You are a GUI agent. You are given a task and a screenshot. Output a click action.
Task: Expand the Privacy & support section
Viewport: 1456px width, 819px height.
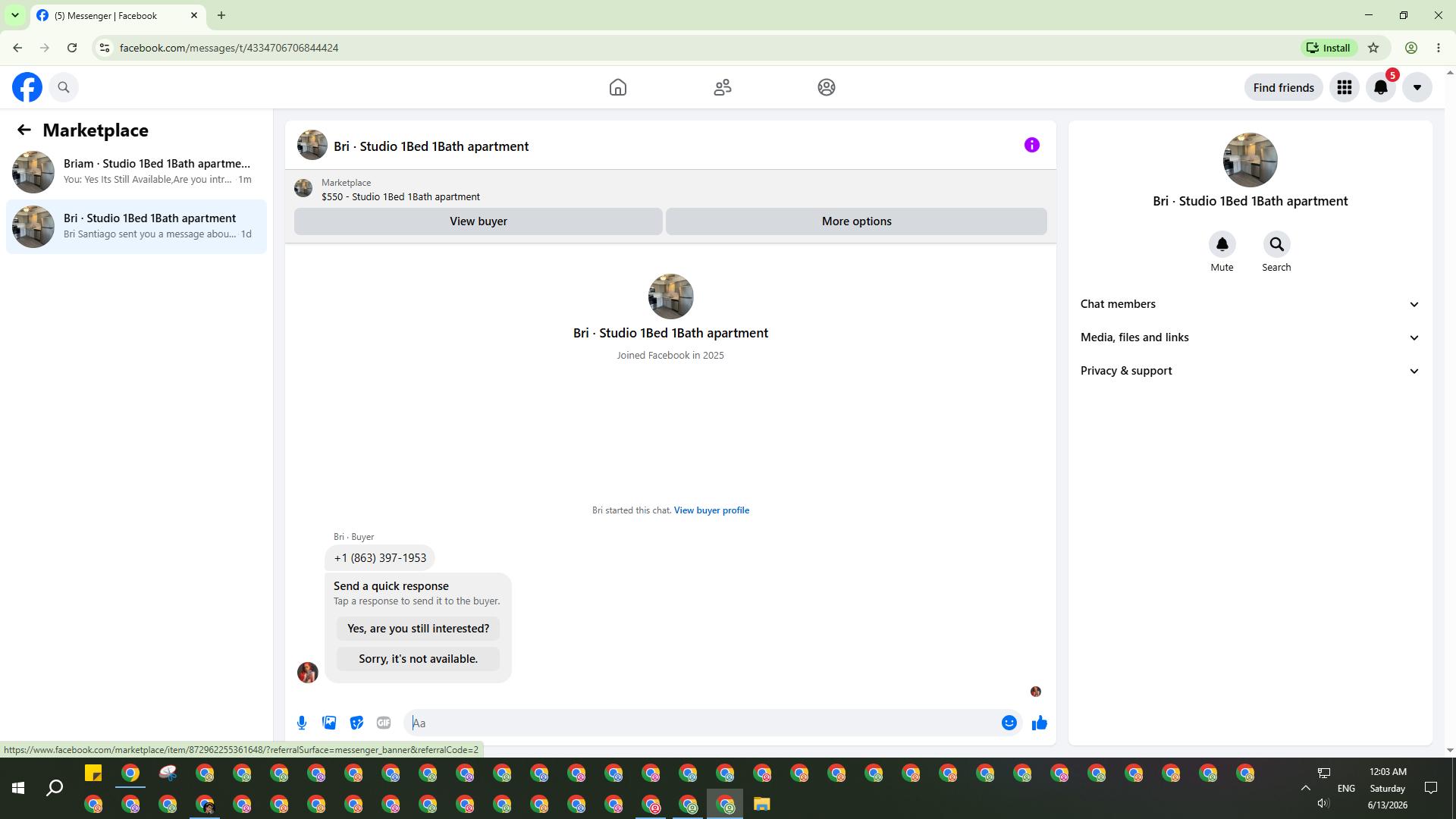(1250, 371)
